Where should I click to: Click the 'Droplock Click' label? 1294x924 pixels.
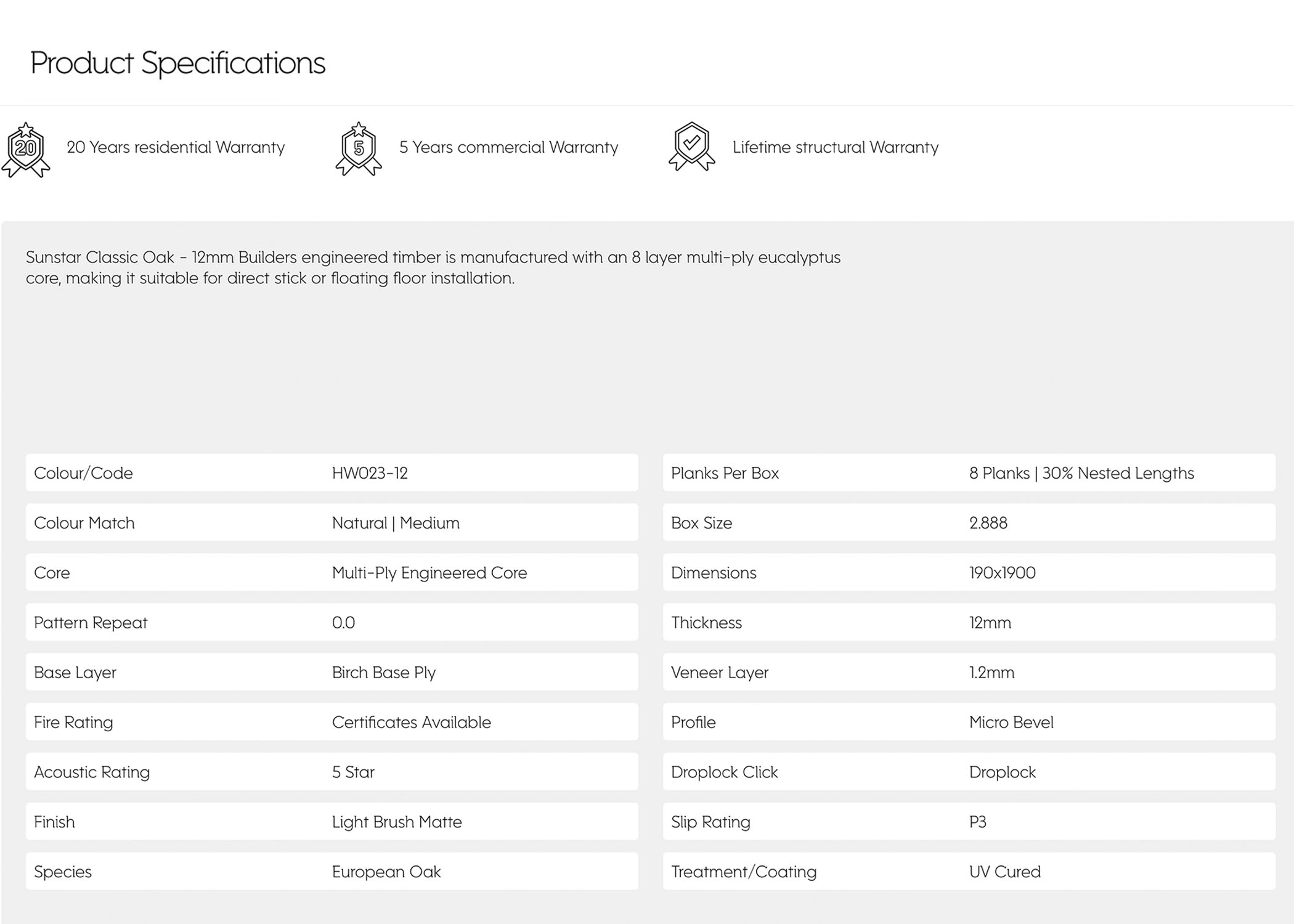(724, 772)
